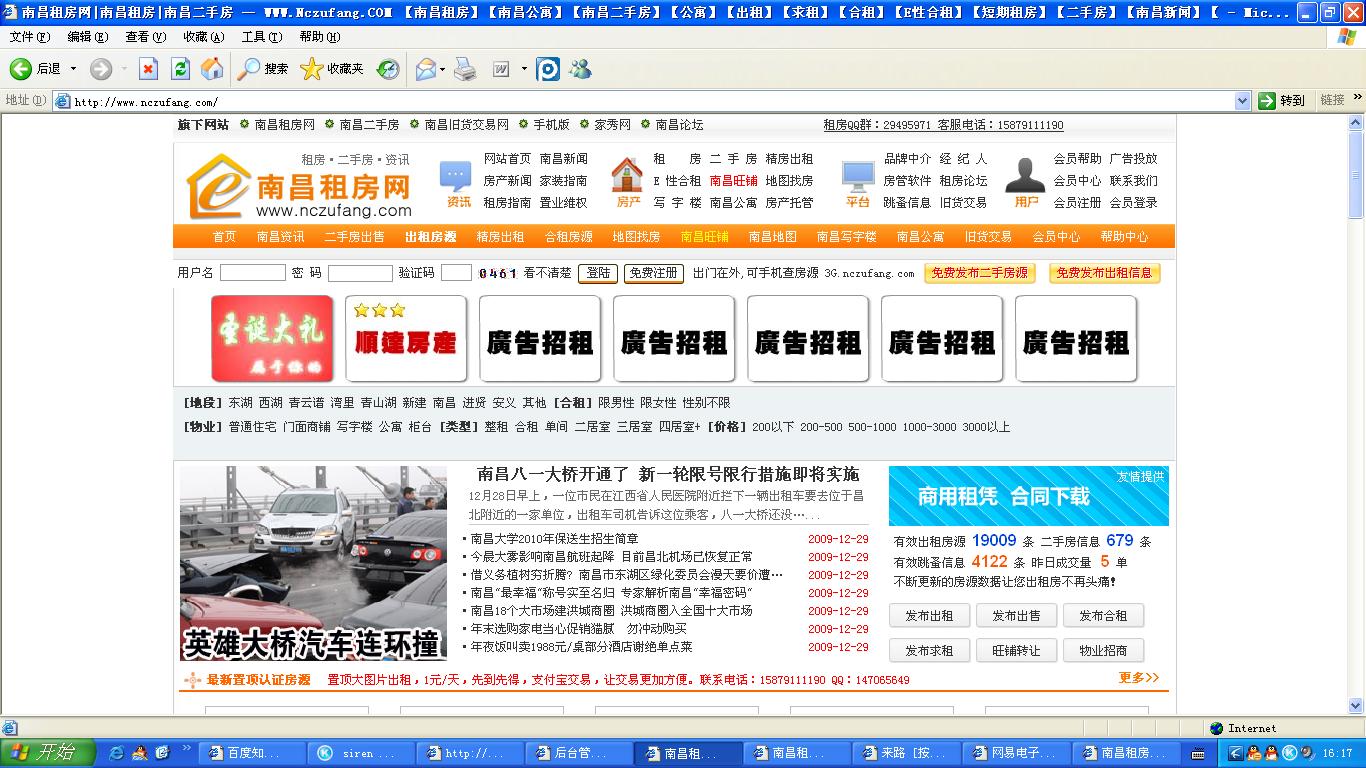Select the 二手房出售 orange nav tab
Screen dimensions: 1366x768
(x=354, y=237)
